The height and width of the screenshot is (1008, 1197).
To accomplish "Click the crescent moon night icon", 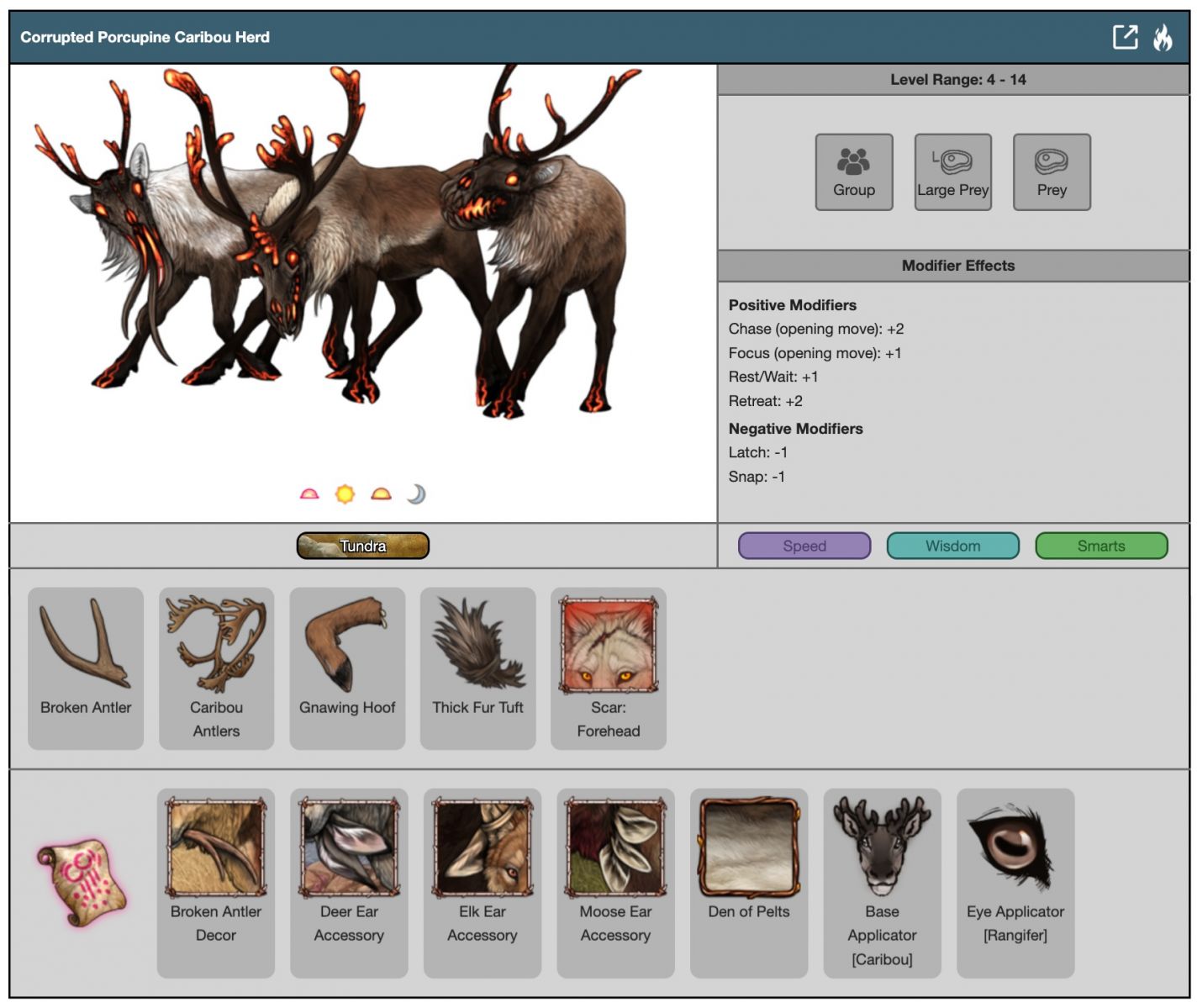I will click(416, 494).
